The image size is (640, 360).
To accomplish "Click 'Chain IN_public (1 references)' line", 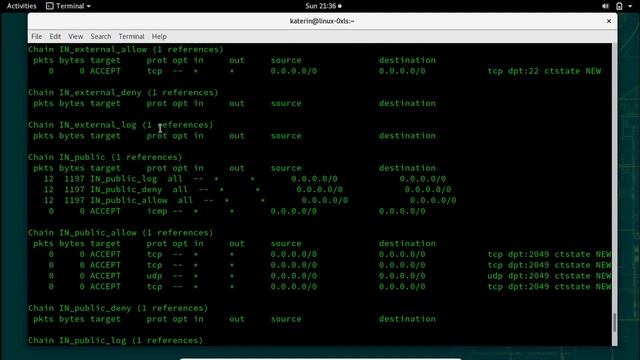I will (x=105, y=157).
